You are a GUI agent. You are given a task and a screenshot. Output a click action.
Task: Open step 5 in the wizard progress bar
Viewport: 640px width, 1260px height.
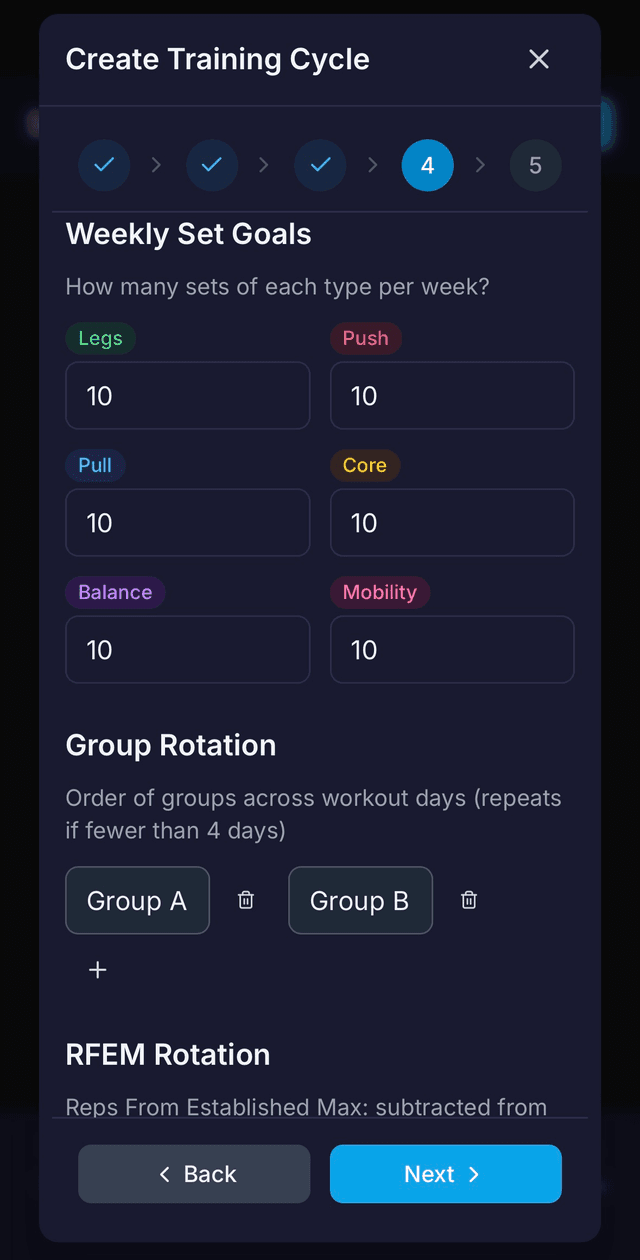click(x=535, y=165)
